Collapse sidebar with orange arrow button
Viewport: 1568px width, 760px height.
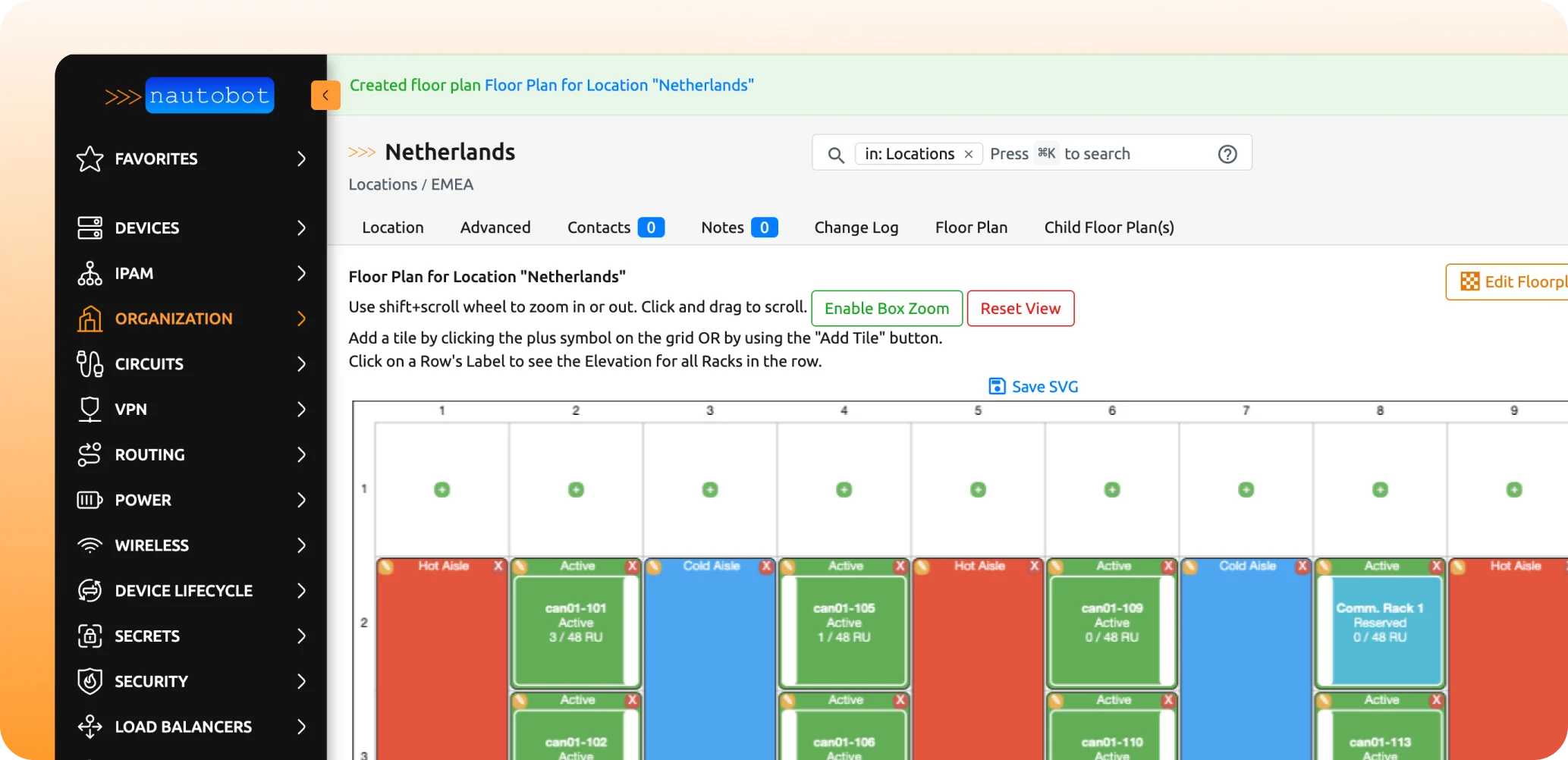325,96
